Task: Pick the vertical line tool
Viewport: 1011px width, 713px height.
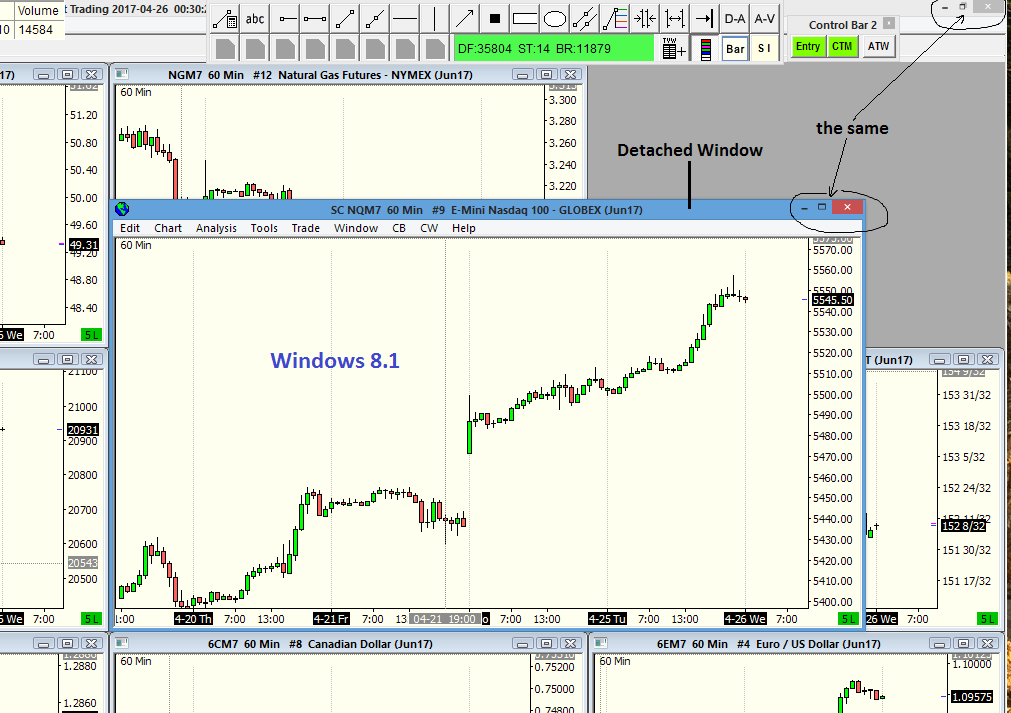Action: (x=435, y=19)
